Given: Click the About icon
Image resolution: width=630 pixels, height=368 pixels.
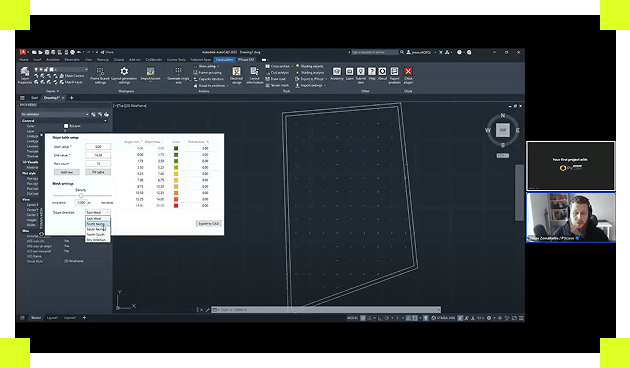Looking at the screenshot, I should 382,73.
